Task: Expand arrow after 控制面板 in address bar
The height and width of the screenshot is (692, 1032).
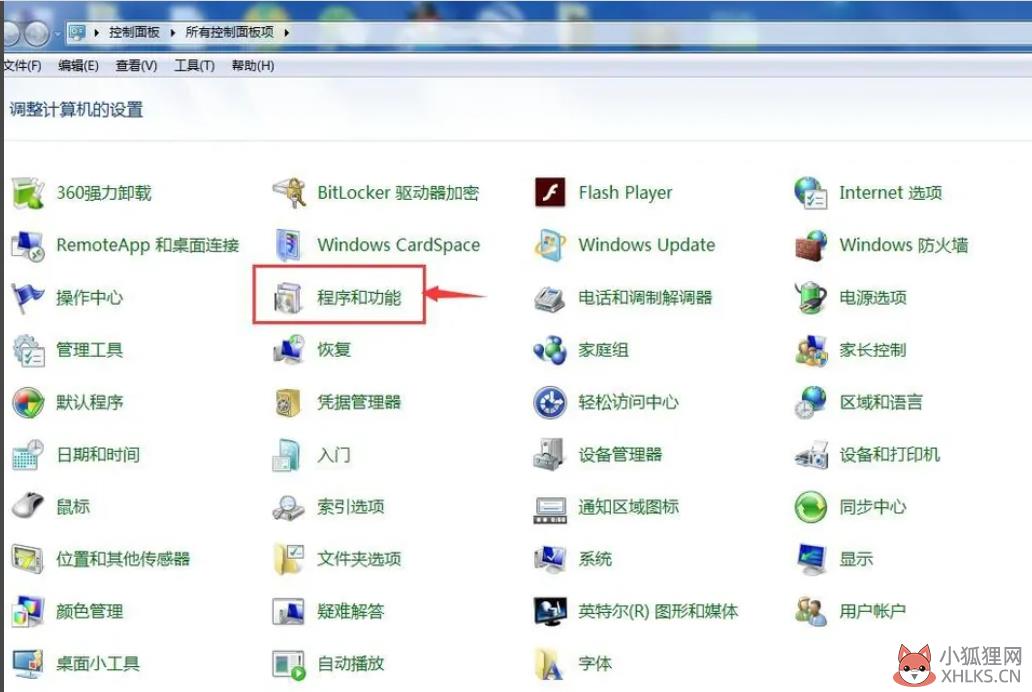Action: pyautogui.click(x=172, y=32)
